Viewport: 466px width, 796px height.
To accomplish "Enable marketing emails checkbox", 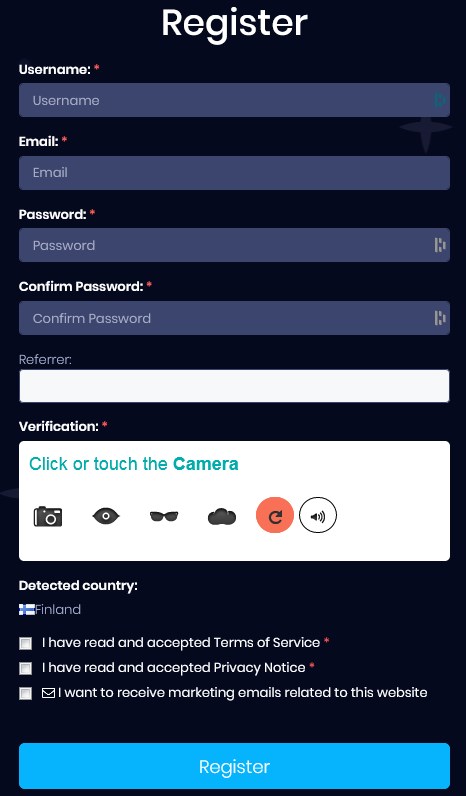I will (x=25, y=693).
